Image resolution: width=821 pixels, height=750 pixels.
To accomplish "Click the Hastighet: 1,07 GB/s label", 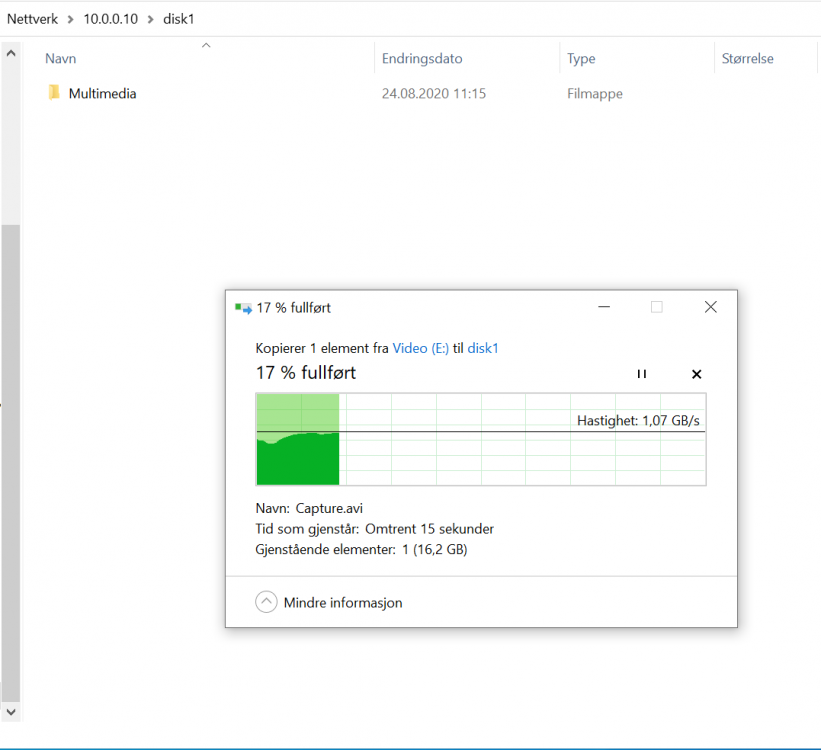I will 638,421.
